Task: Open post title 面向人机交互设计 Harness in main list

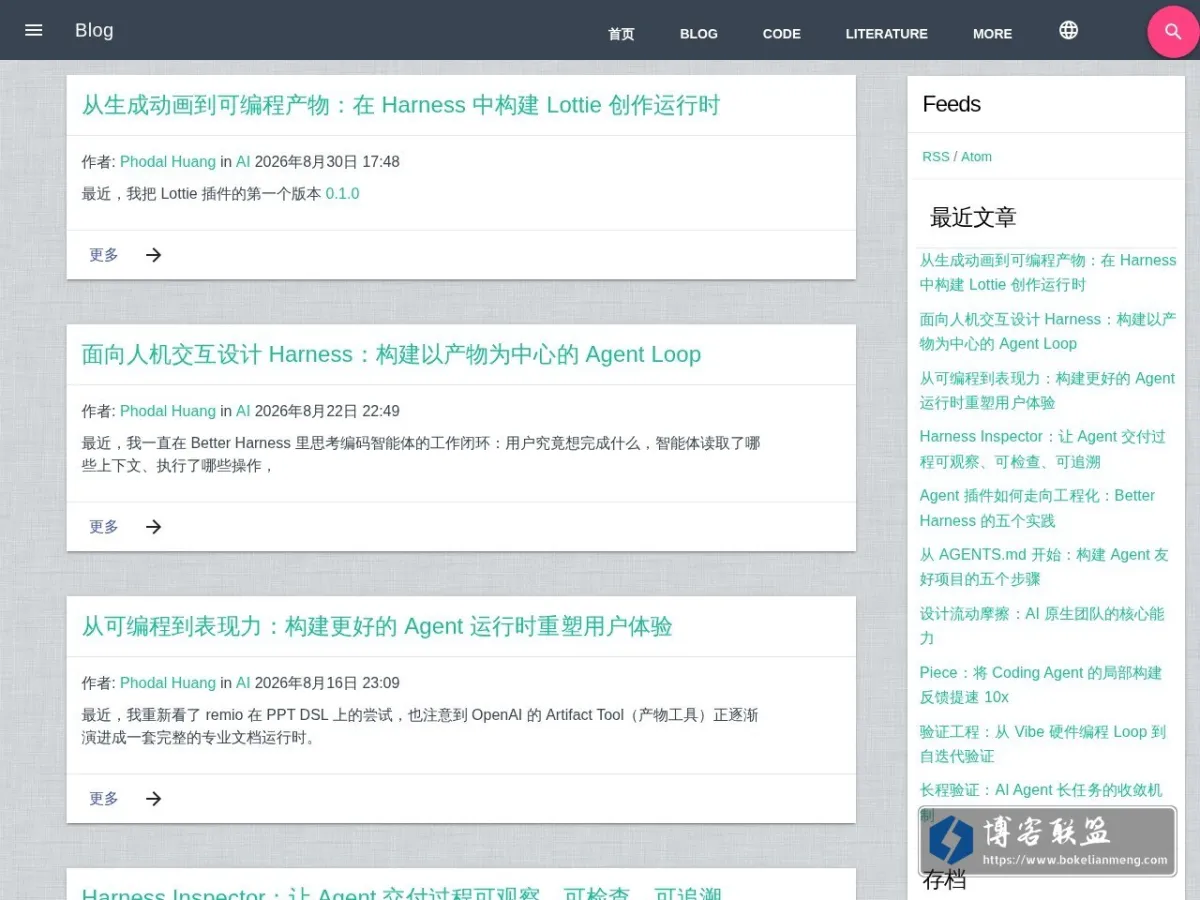Action: click(391, 354)
